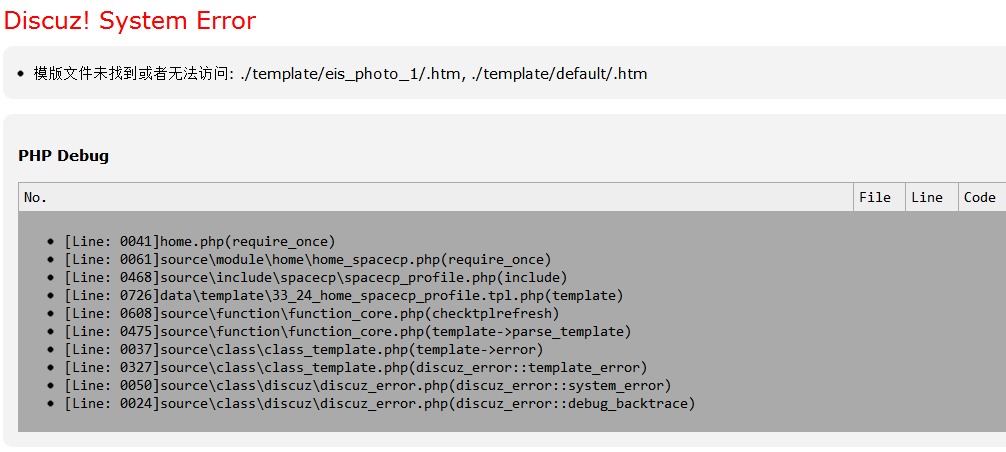Select the discuz_error::template_error trace entry
The width and height of the screenshot is (1006, 452).
[356, 367]
